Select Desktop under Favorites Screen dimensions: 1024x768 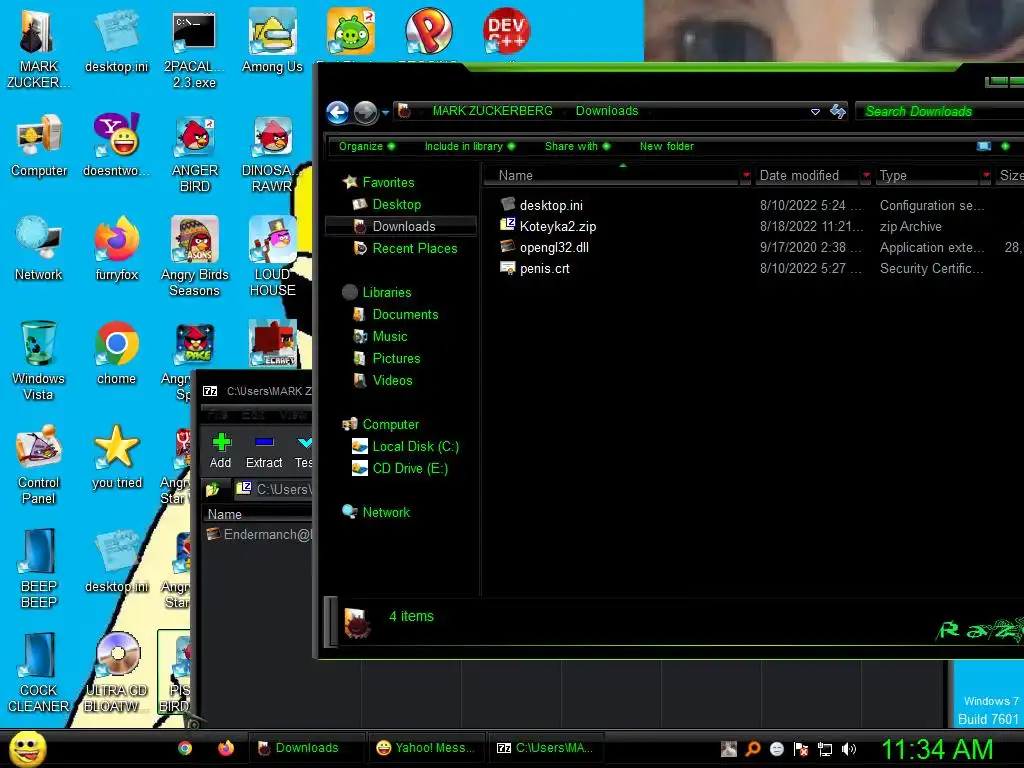(396, 204)
